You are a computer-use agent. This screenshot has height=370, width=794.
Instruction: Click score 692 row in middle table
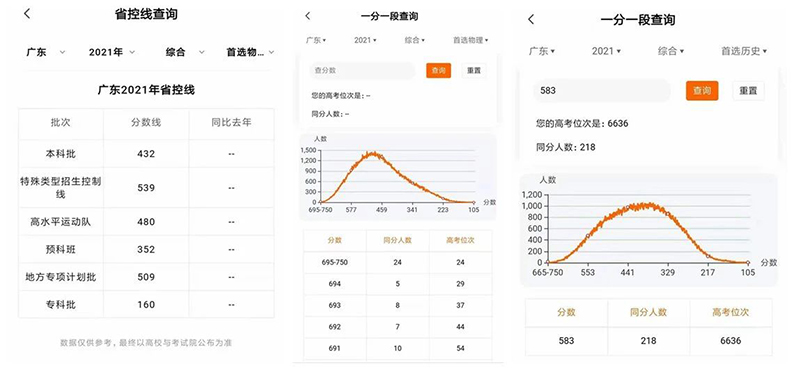[x=398, y=326]
